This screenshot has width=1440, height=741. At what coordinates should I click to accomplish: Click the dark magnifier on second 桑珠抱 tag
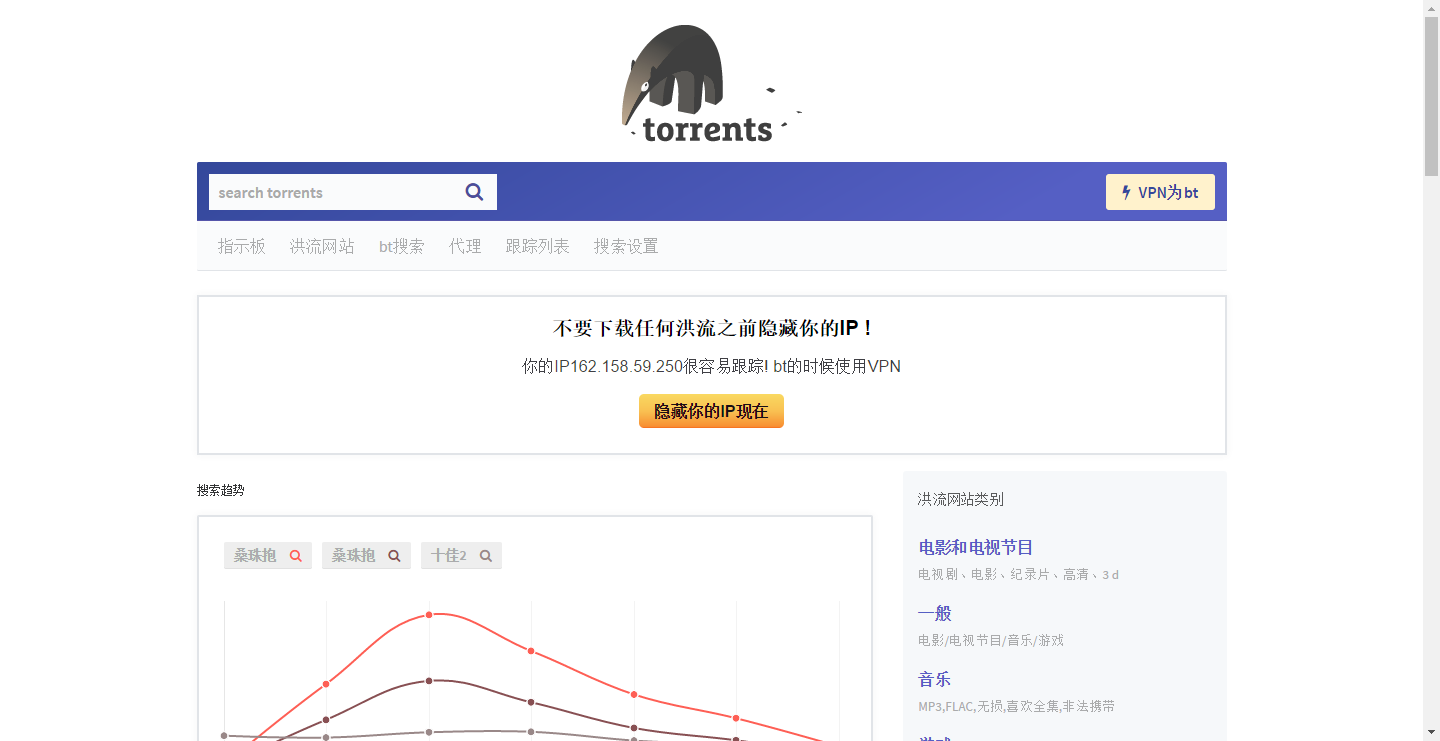pos(394,556)
